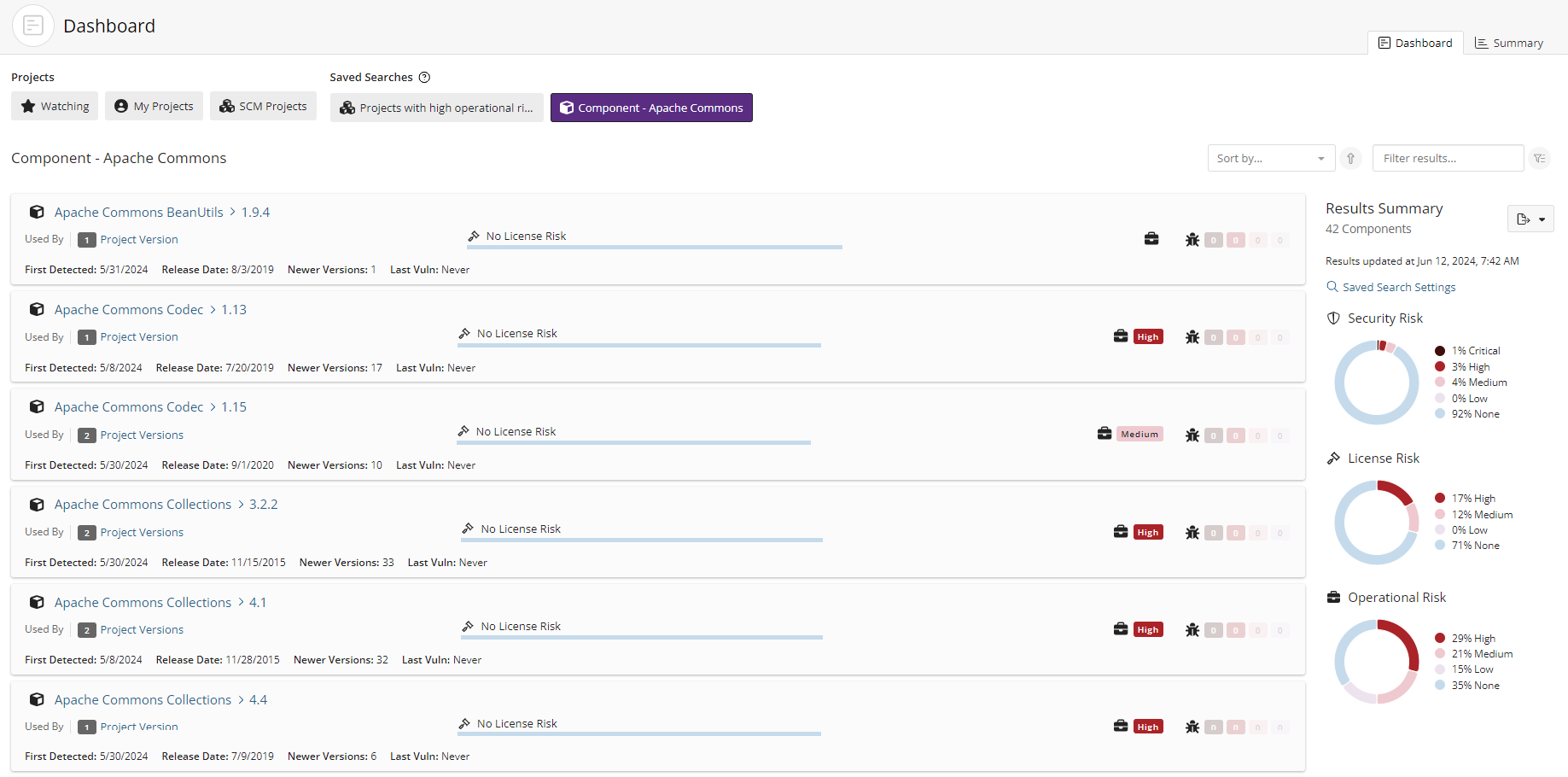Viewport: 1568px width, 777px height.
Task: Toggle the Projects with high operational risk search
Action: pos(436,108)
